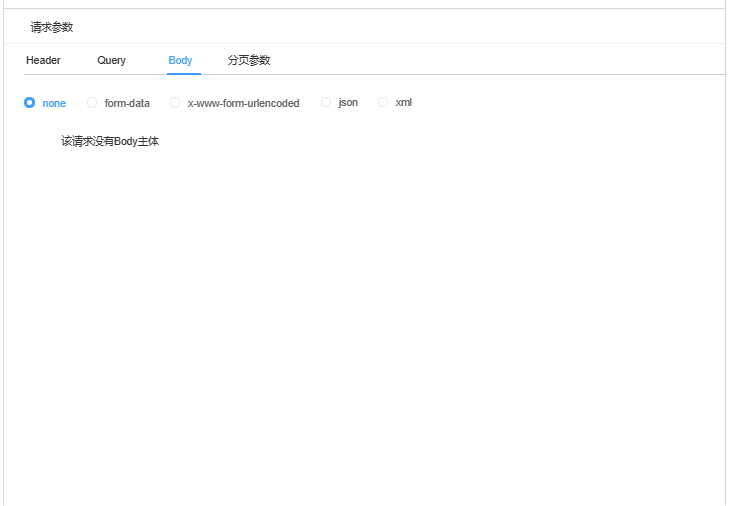
Task: Select the xml body type radio
Action: pyautogui.click(x=383, y=102)
